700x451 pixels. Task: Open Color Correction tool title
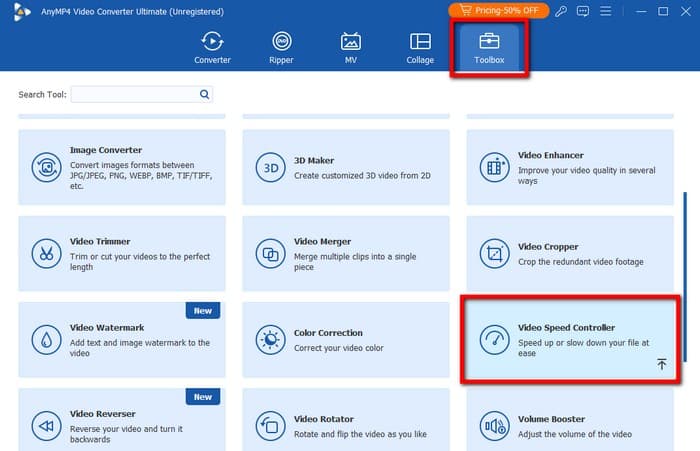(328, 333)
